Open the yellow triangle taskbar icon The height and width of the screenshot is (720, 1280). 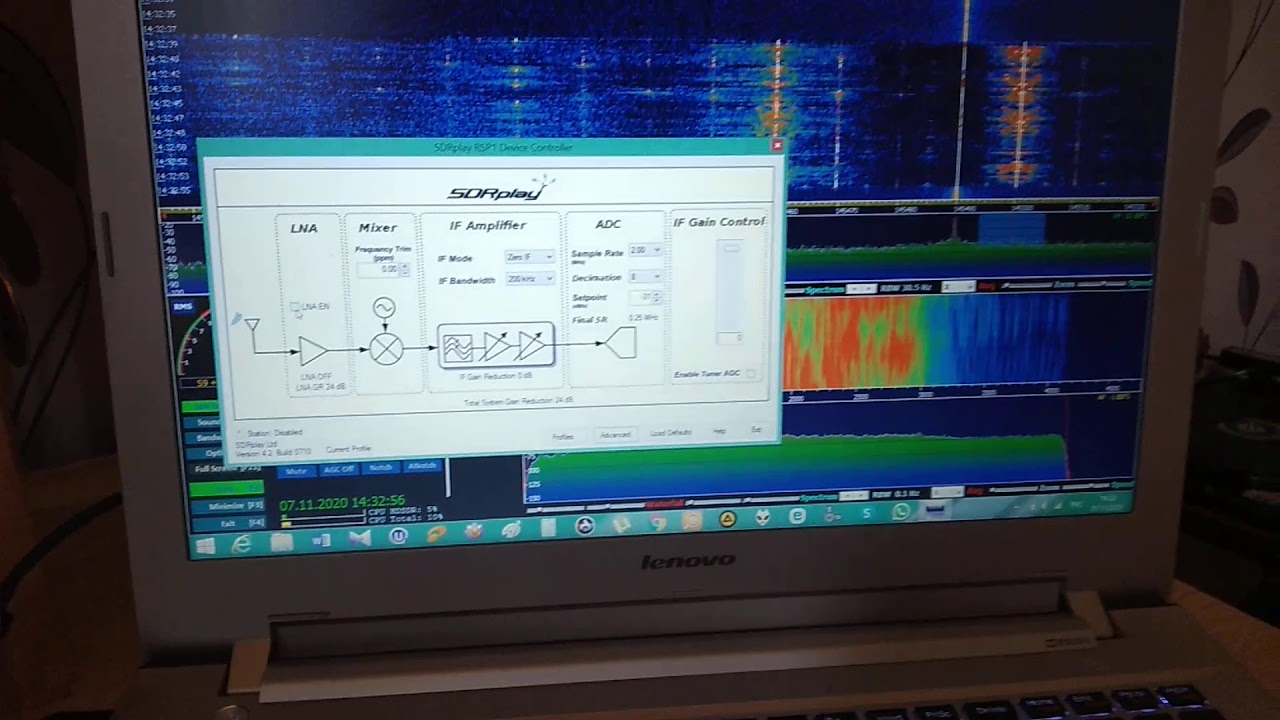[x=728, y=519]
